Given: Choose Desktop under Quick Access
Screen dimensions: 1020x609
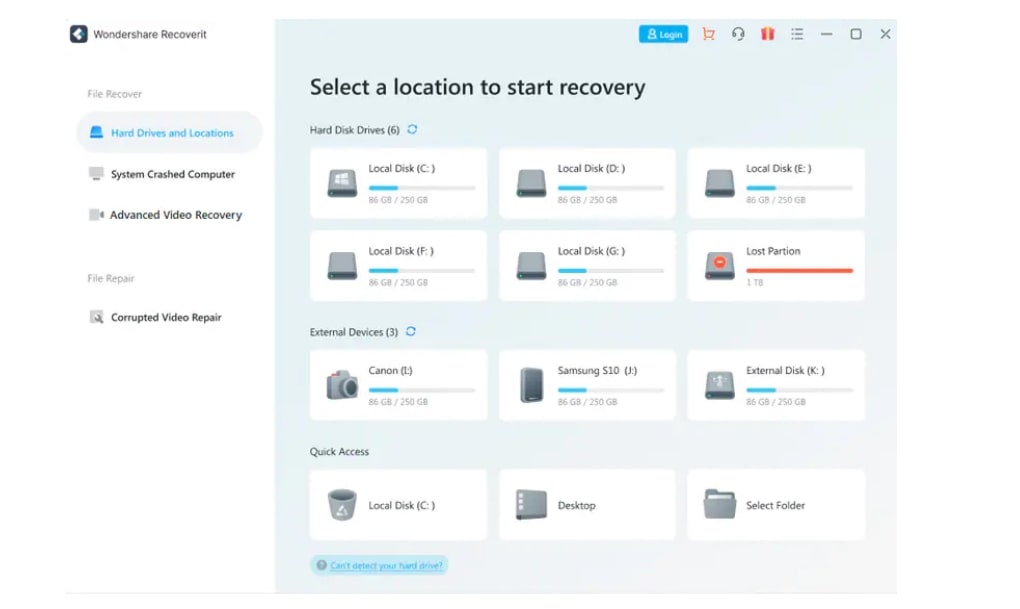Looking at the screenshot, I should coord(587,505).
